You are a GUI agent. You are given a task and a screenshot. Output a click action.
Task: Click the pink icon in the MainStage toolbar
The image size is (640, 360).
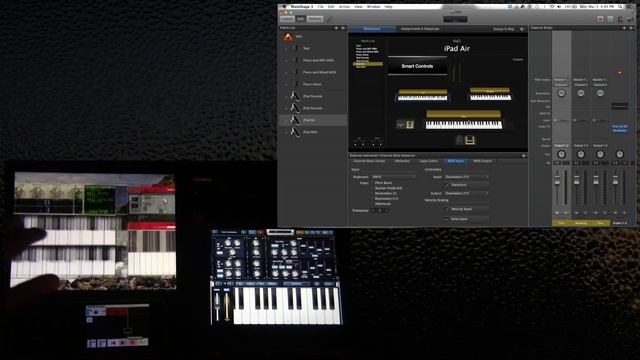(x=600, y=19)
